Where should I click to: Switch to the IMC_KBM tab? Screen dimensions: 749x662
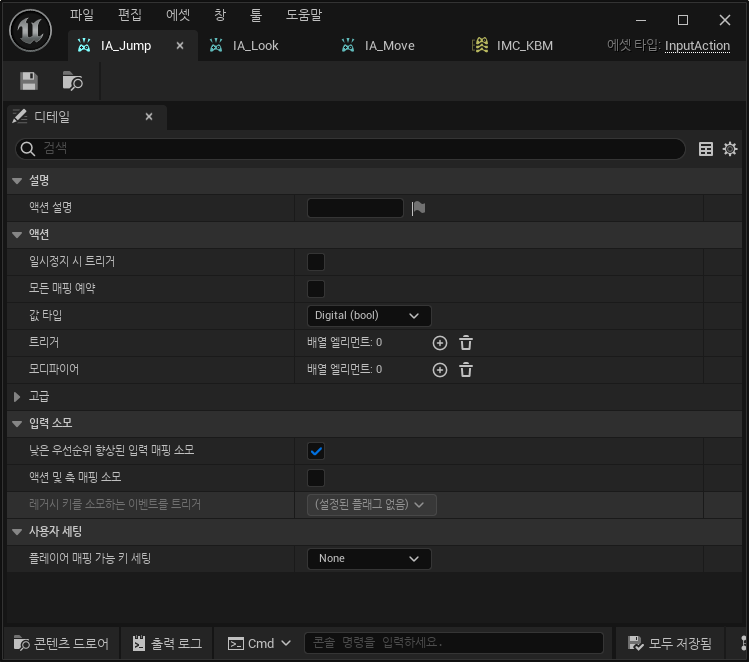point(524,45)
